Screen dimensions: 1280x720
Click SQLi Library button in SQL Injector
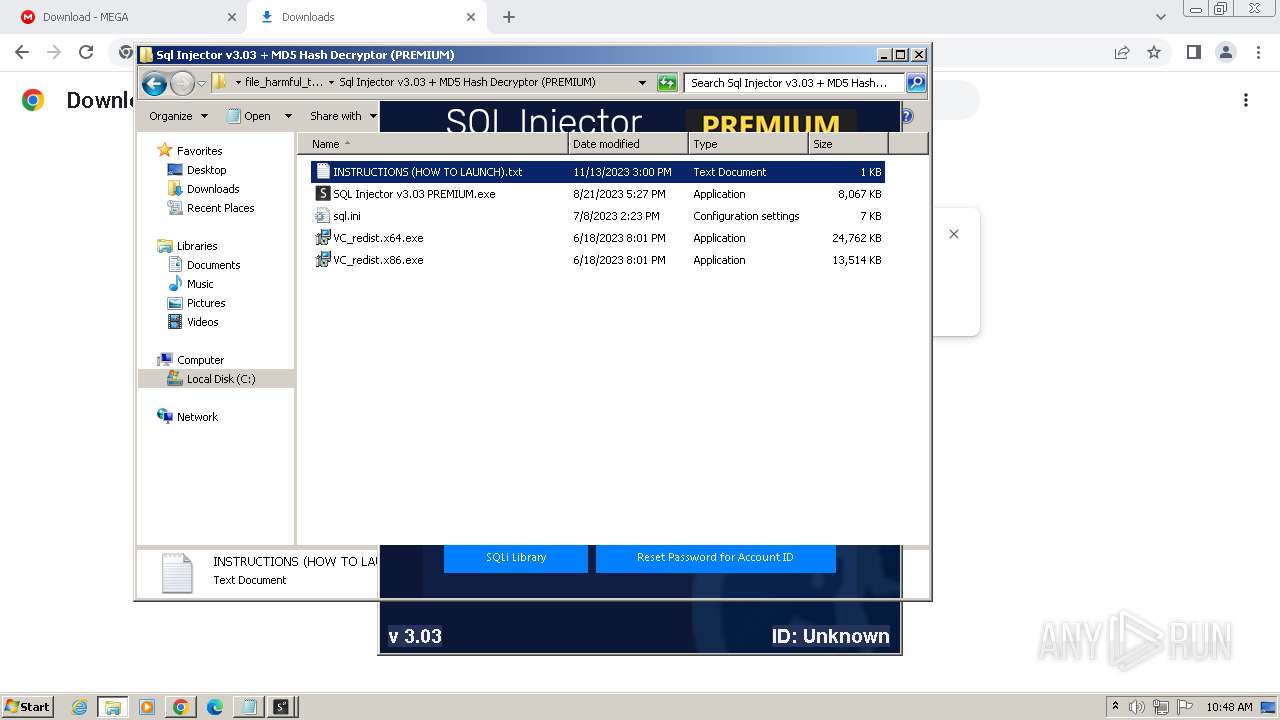point(516,558)
